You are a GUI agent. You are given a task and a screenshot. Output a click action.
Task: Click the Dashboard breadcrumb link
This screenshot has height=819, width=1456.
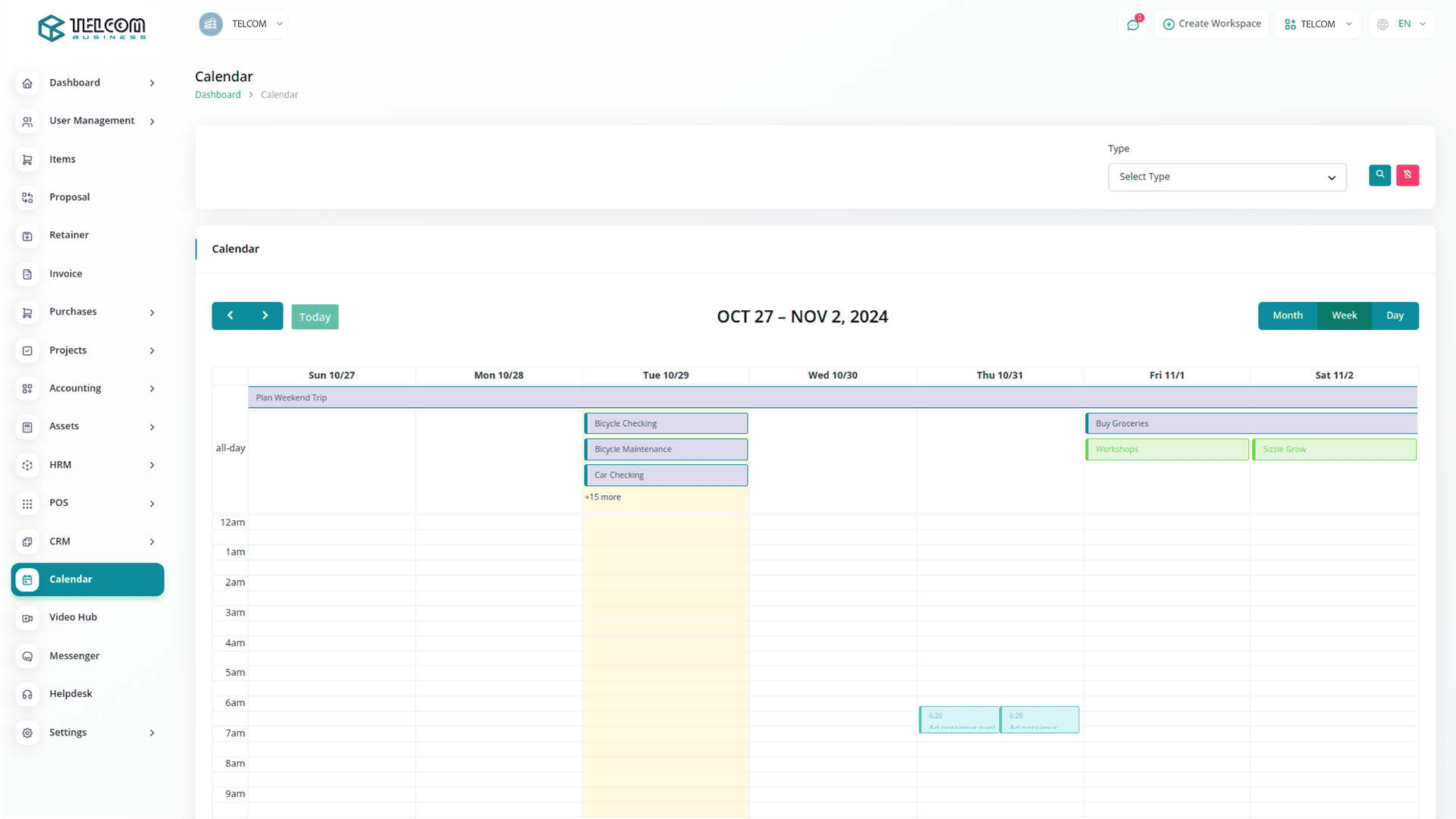pos(218,95)
